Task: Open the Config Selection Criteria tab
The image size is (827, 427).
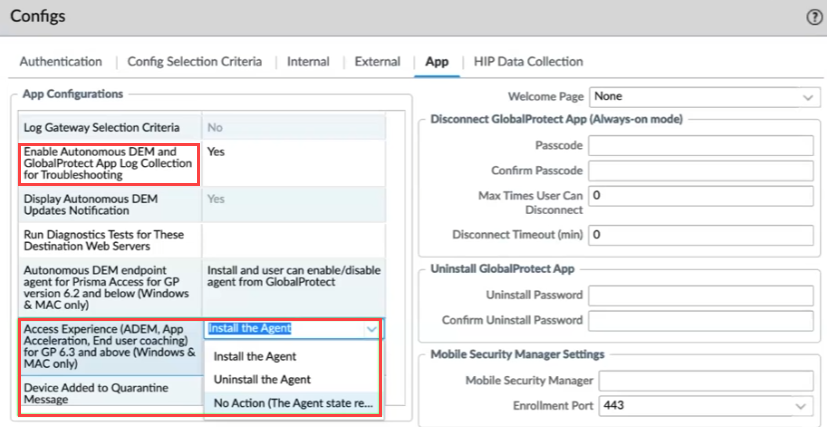Action: [x=194, y=62]
